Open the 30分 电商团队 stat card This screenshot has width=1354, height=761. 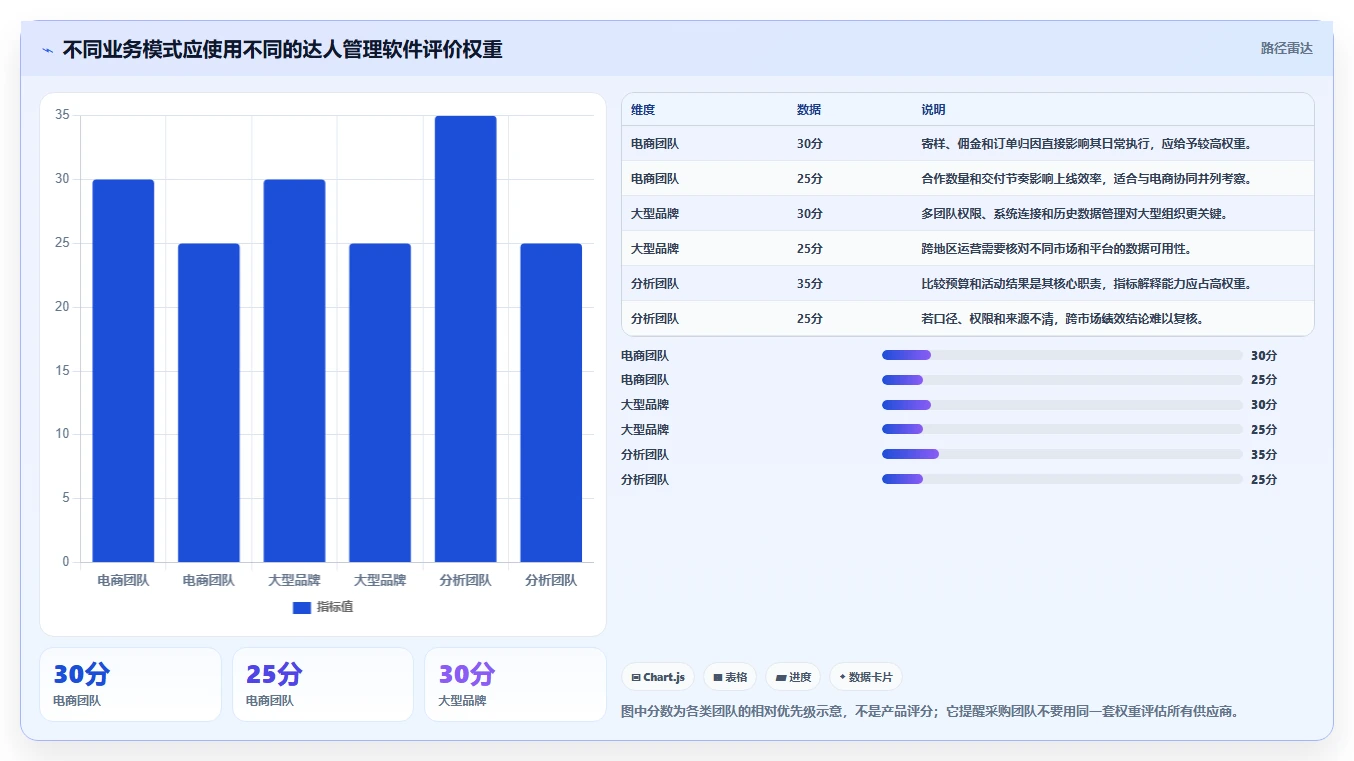tap(130, 684)
